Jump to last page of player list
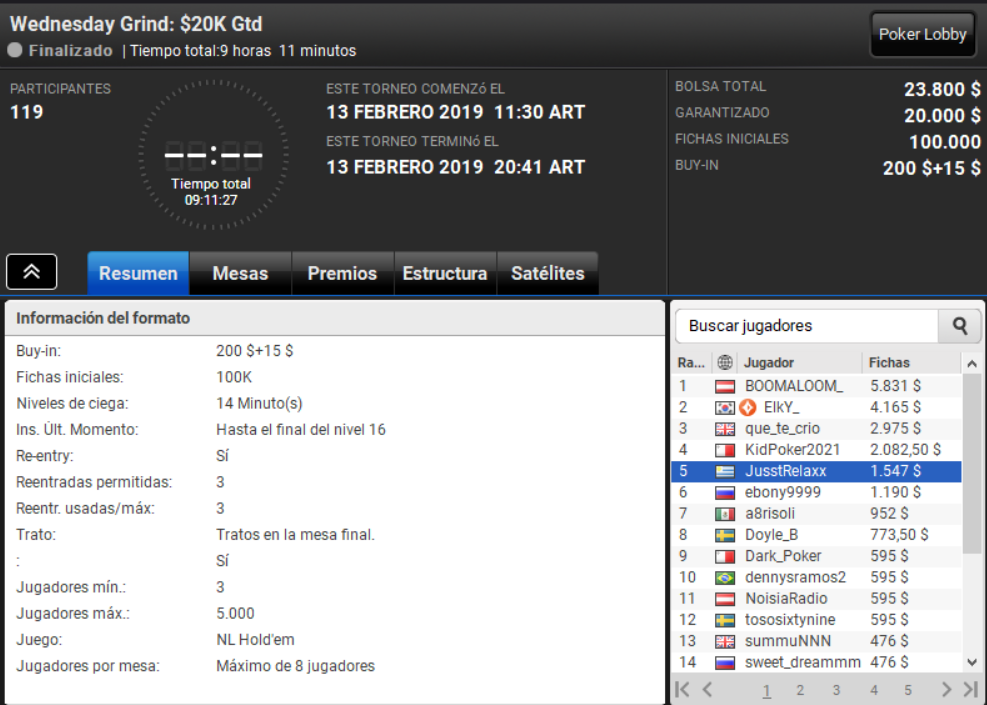 (971, 689)
